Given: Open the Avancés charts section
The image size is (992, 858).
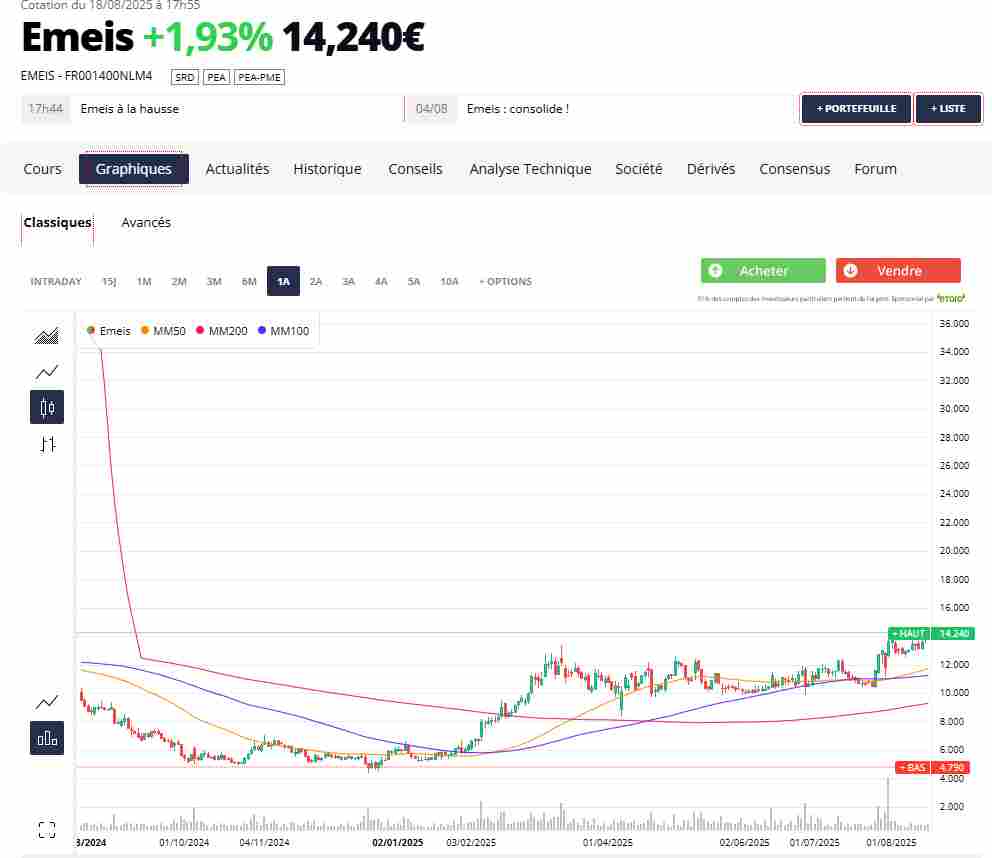Looking at the screenshot, I should click(x=146, y=222).
